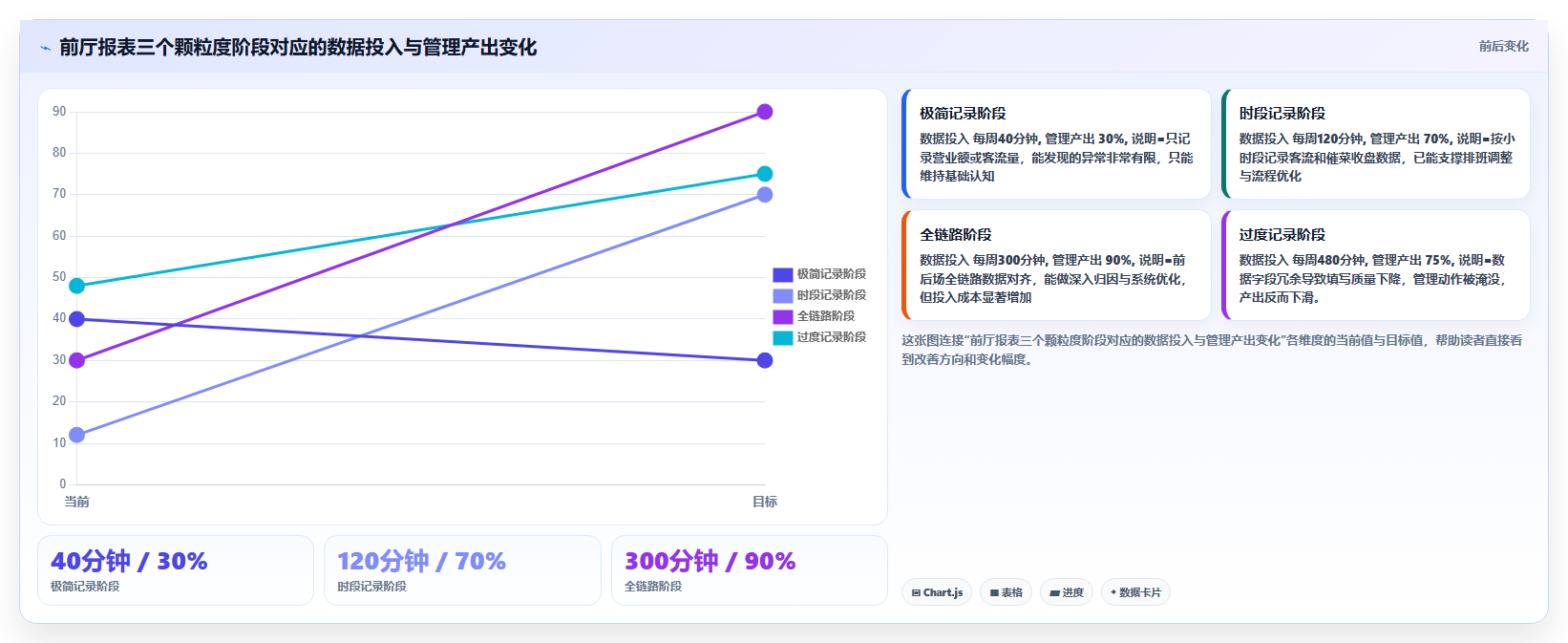The height and width of the screenshot is (643, 1568).
Task: Click the y-axis value 50
Action: [59, 277]
